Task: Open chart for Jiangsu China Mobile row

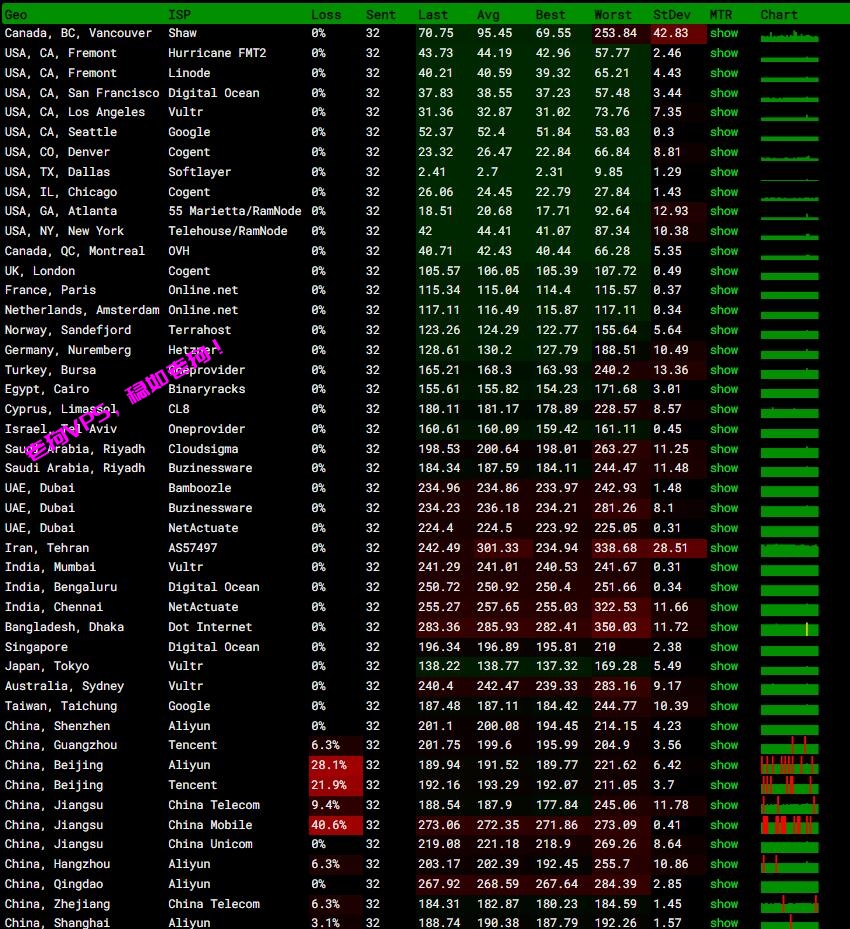Action: click(790, 825)
